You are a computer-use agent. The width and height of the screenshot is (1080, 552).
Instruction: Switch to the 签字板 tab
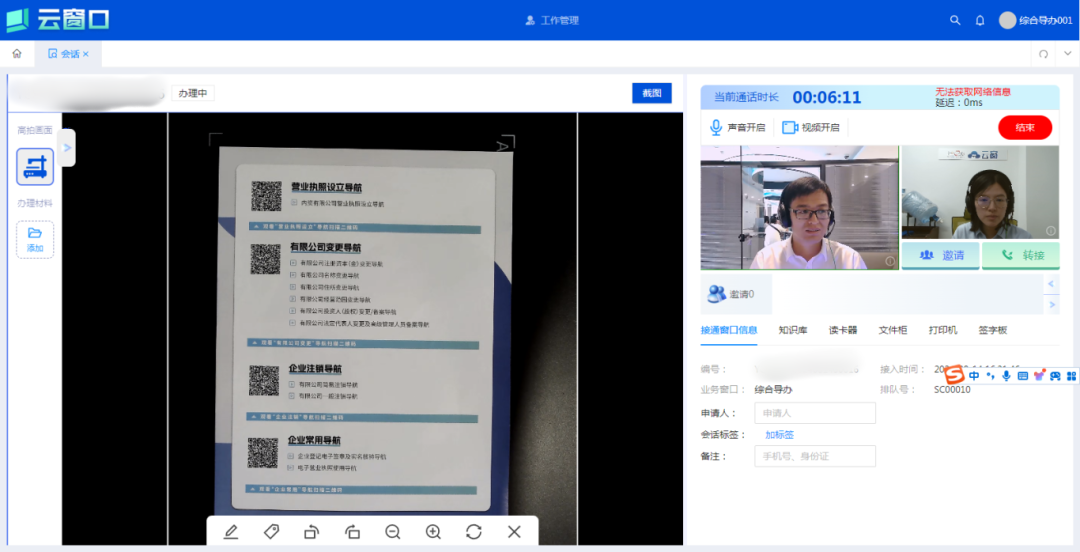(x=993, y=330)
